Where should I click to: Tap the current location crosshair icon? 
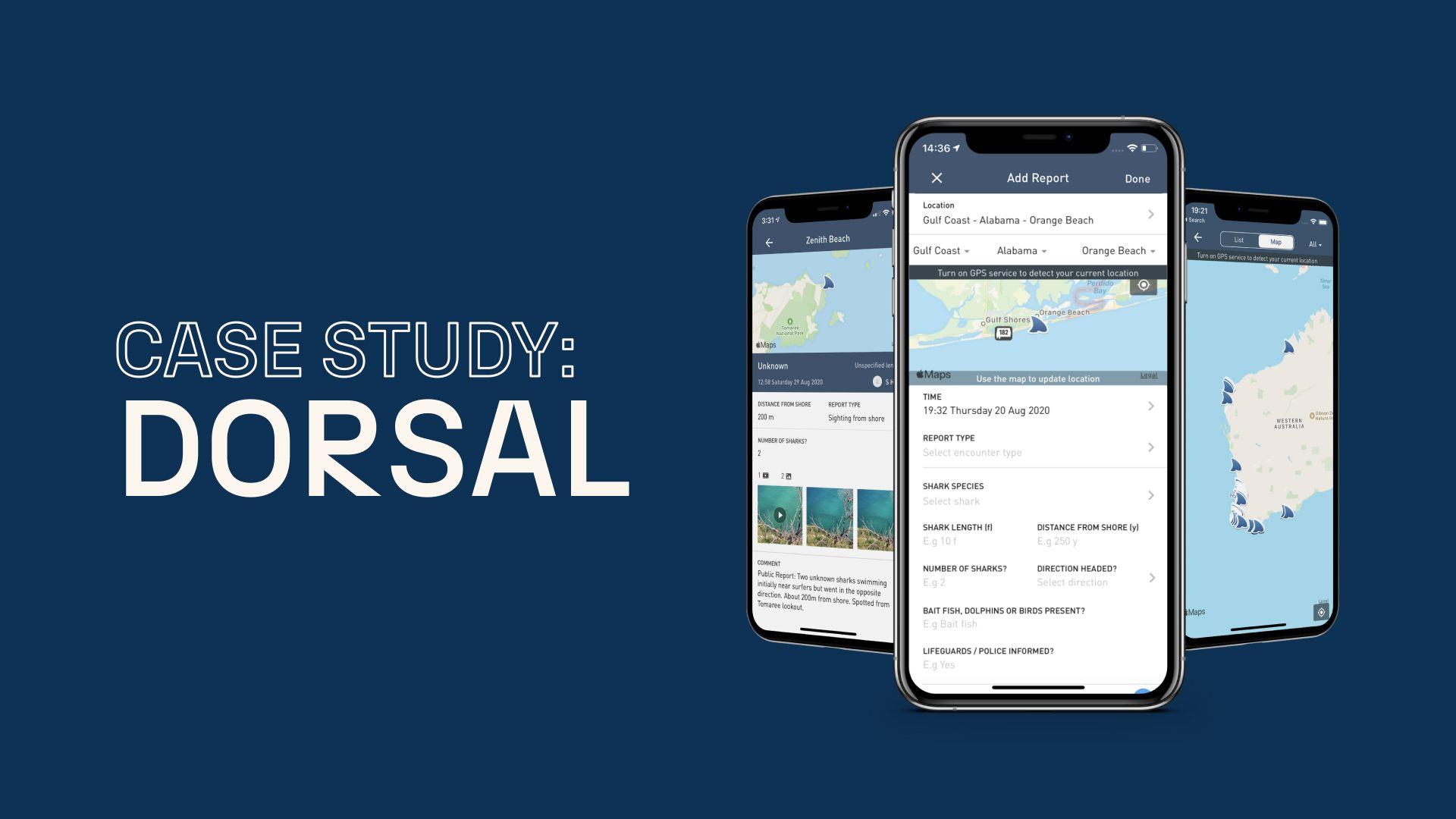1144,285
